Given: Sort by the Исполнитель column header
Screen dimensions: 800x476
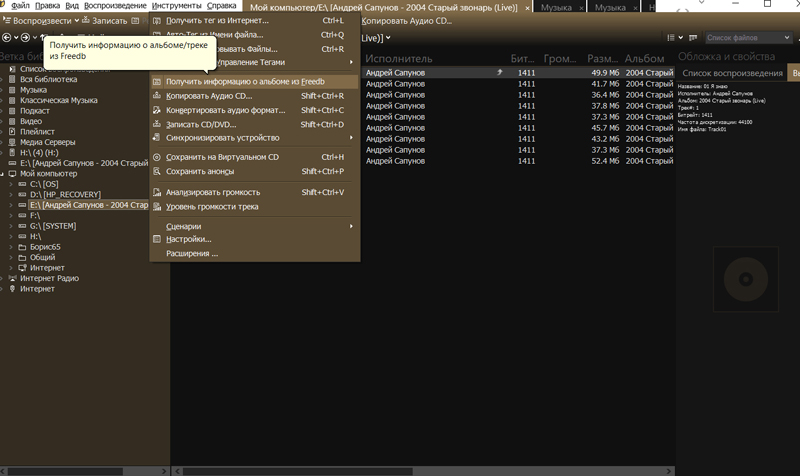Looking at the screenshot, I should click(398, 59).
